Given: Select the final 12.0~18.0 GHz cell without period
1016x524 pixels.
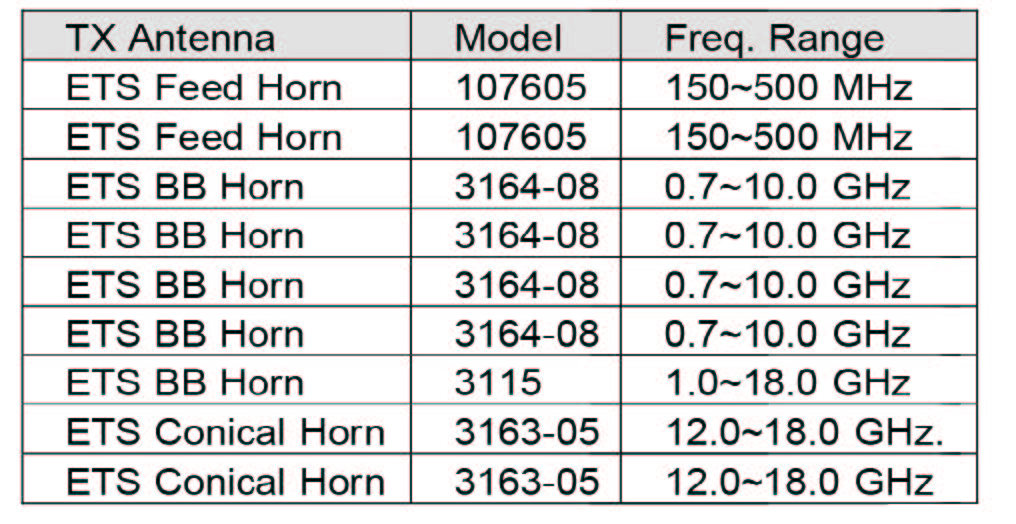Looking at the screenshot, I should coord(799,481).
